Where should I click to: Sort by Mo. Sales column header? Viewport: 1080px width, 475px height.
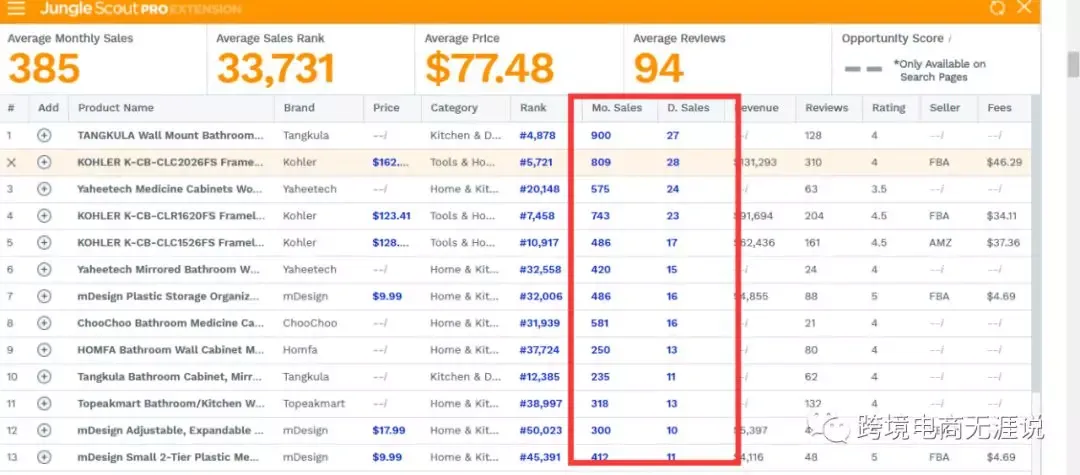pos(616,108)
